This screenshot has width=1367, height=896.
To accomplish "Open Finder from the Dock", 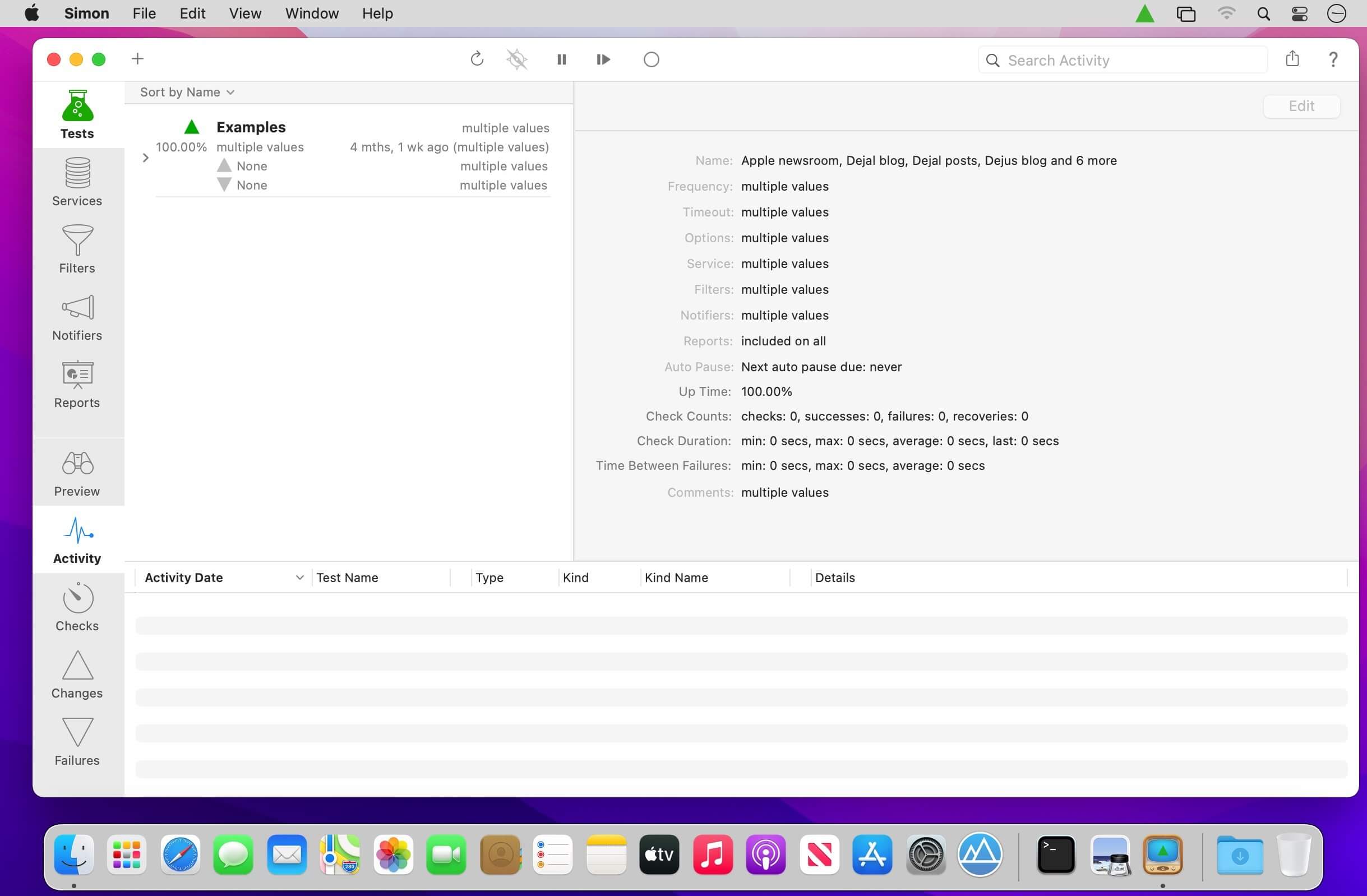I will tap(74, 854).
